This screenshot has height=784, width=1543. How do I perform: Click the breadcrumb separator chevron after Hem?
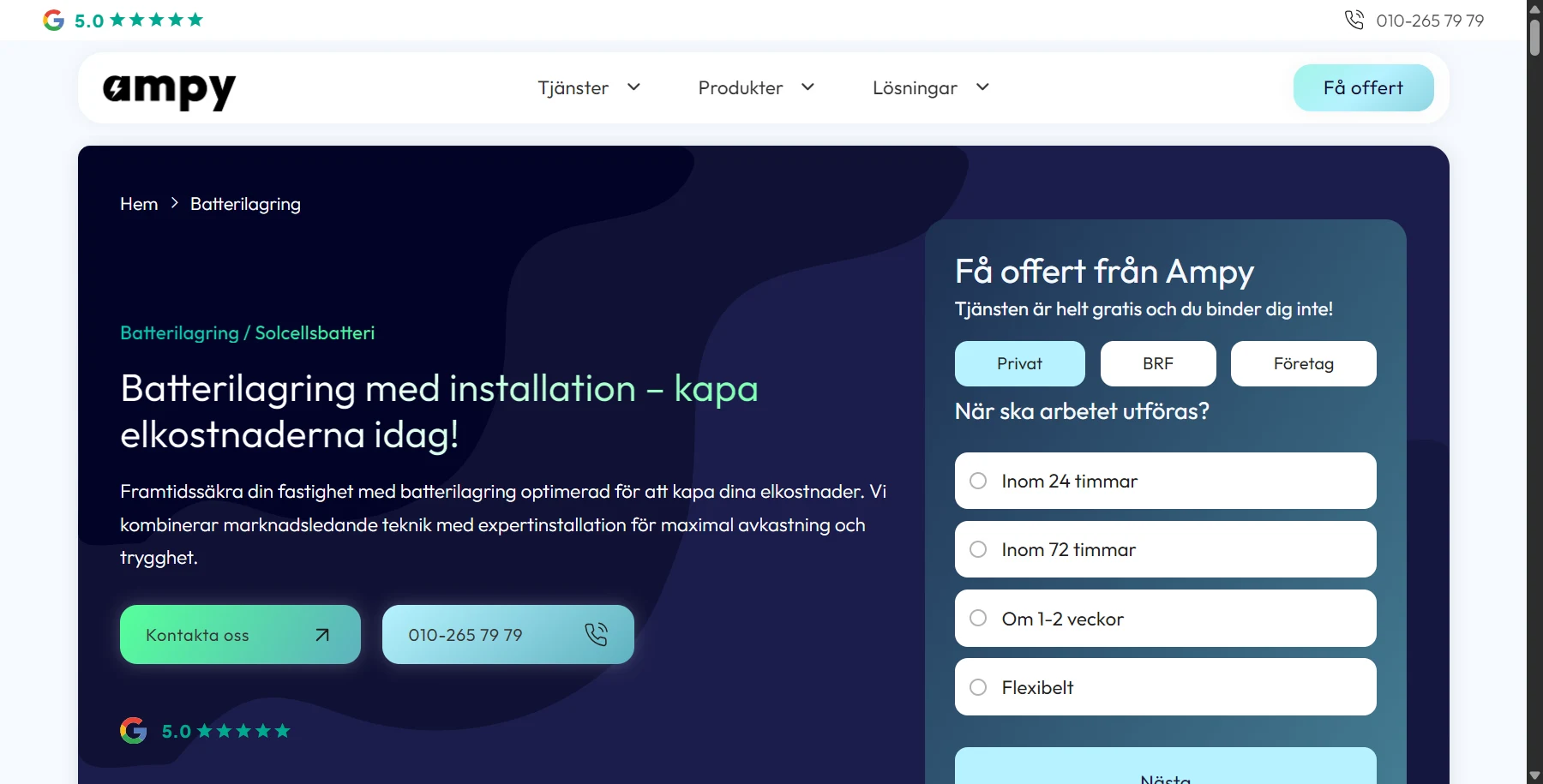coord(174,203)
